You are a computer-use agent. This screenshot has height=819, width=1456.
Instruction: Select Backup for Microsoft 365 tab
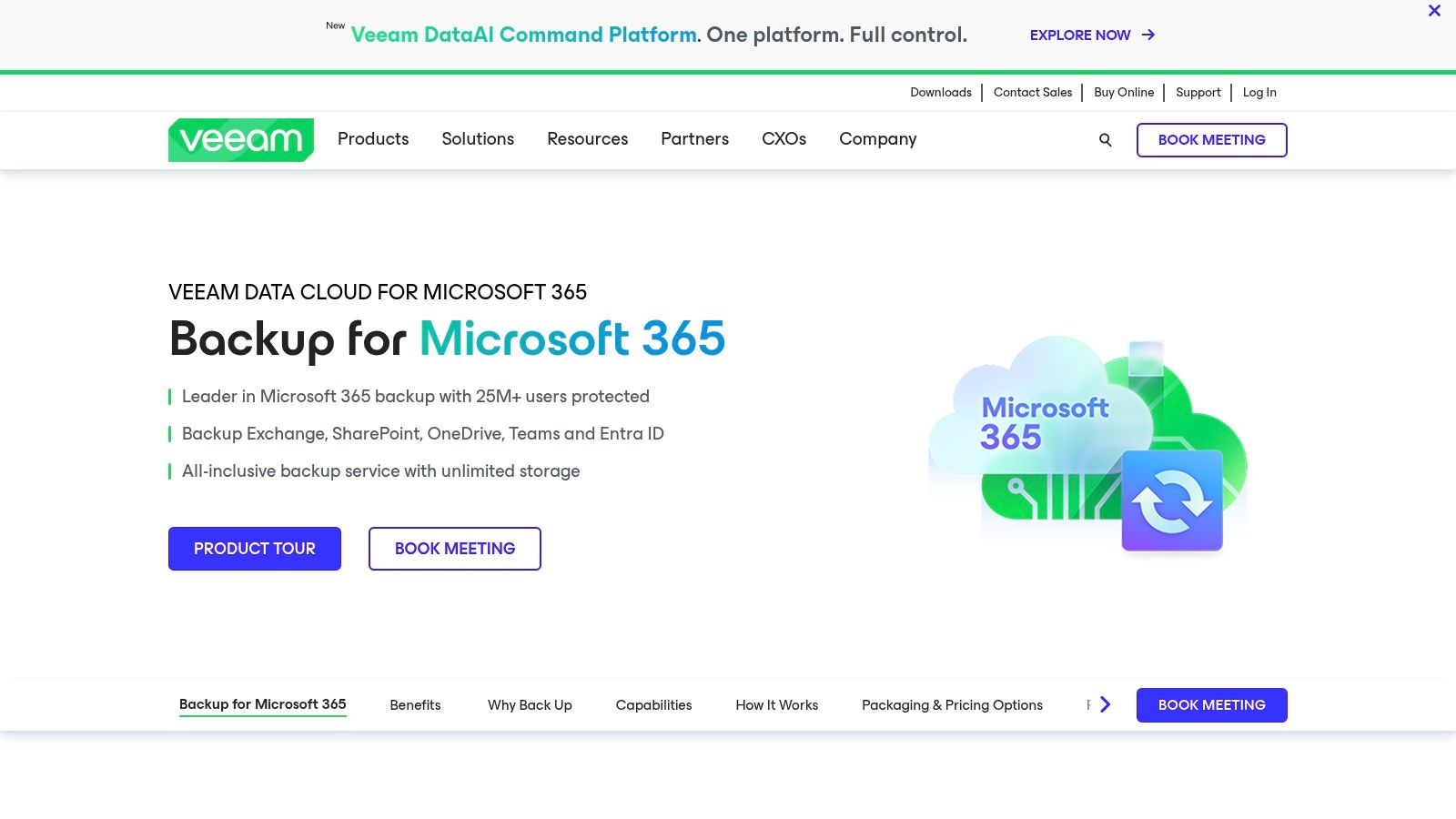point(263,704)
